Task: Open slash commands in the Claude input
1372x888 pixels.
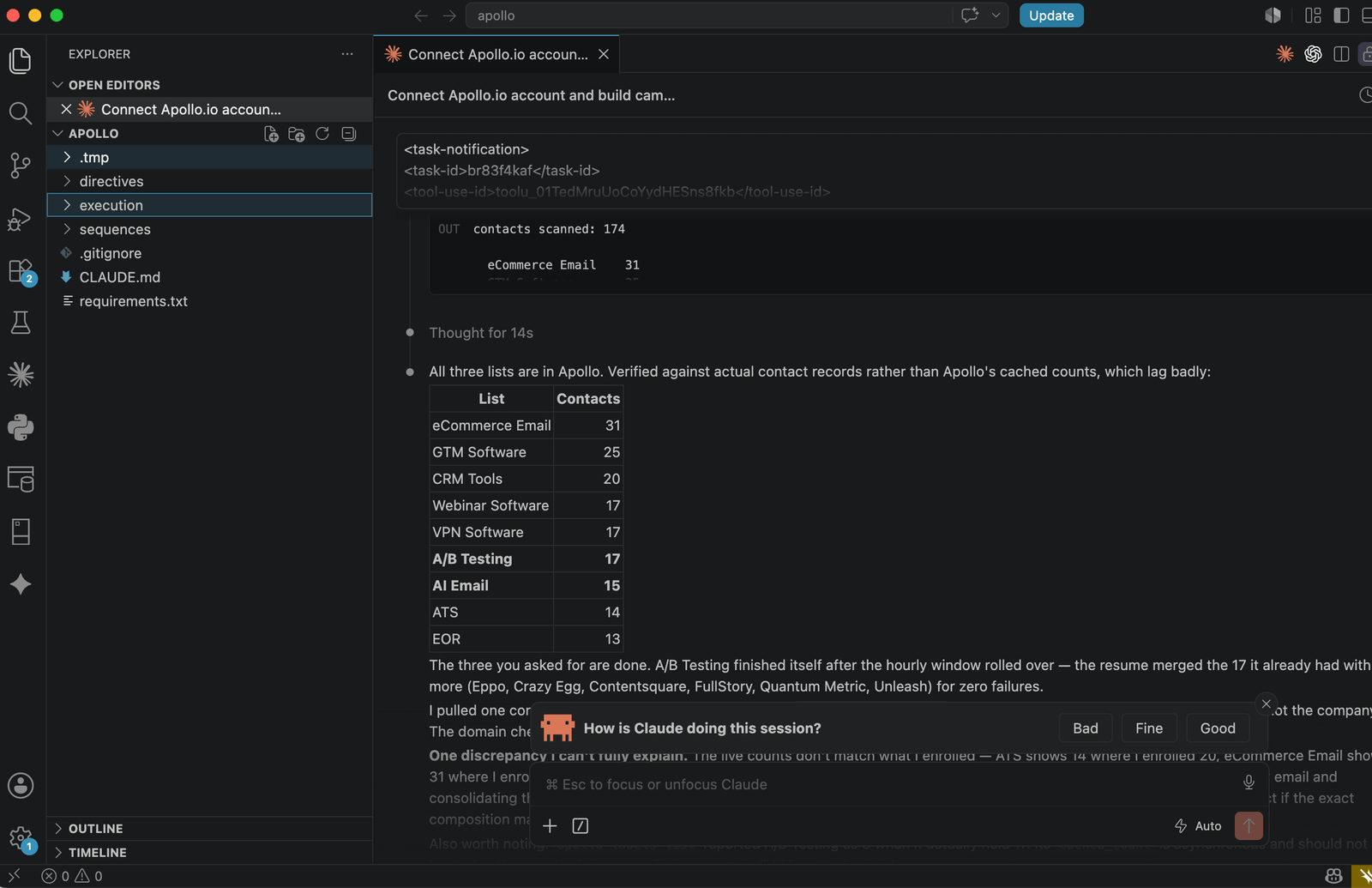Action: click(581, 825)
